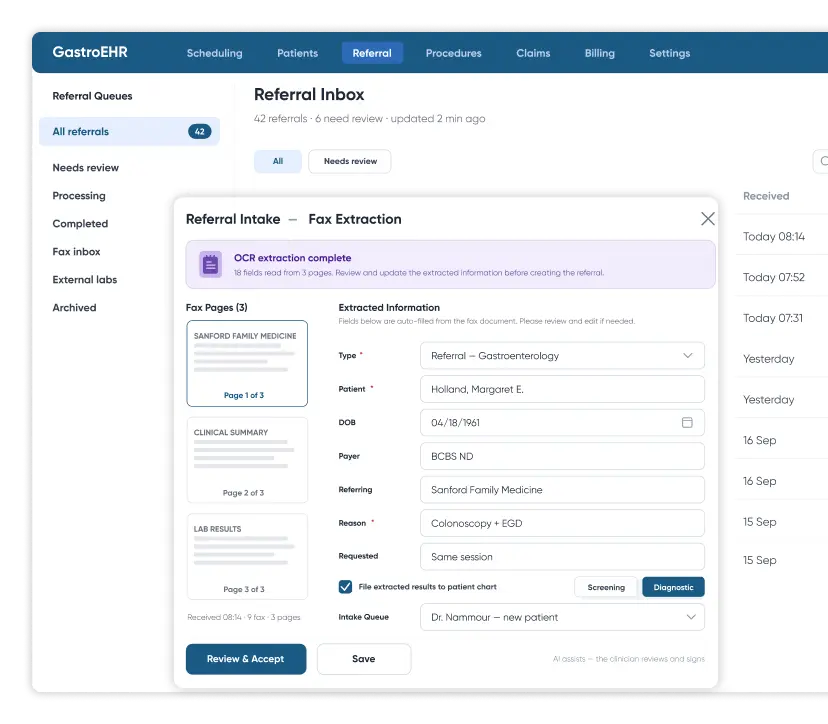Screen dimensions: 828x724
Task: Open the Completed queue
Action: (80, 223)
